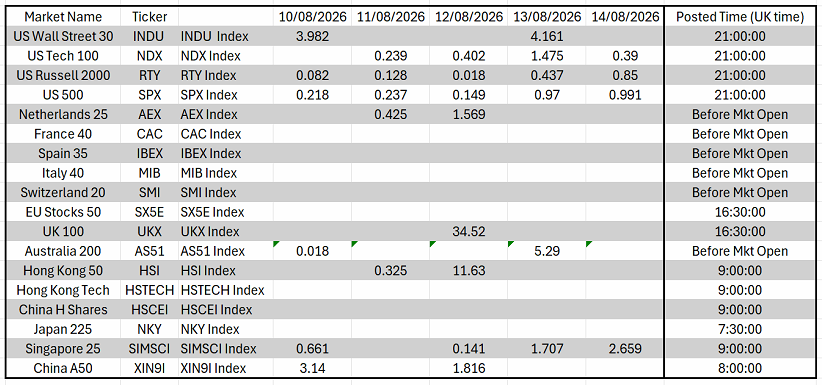Click the 10/08/2026 date header
Viewport: 822px width, 385px height.
pyautogui.click(x=312, y=17)
